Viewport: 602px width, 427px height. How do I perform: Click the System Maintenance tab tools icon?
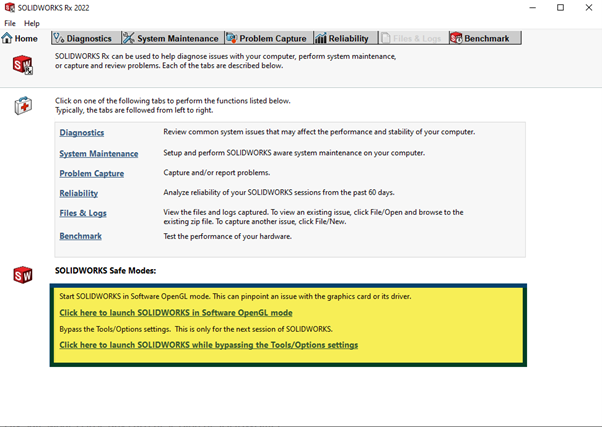(x=128, y=39)
